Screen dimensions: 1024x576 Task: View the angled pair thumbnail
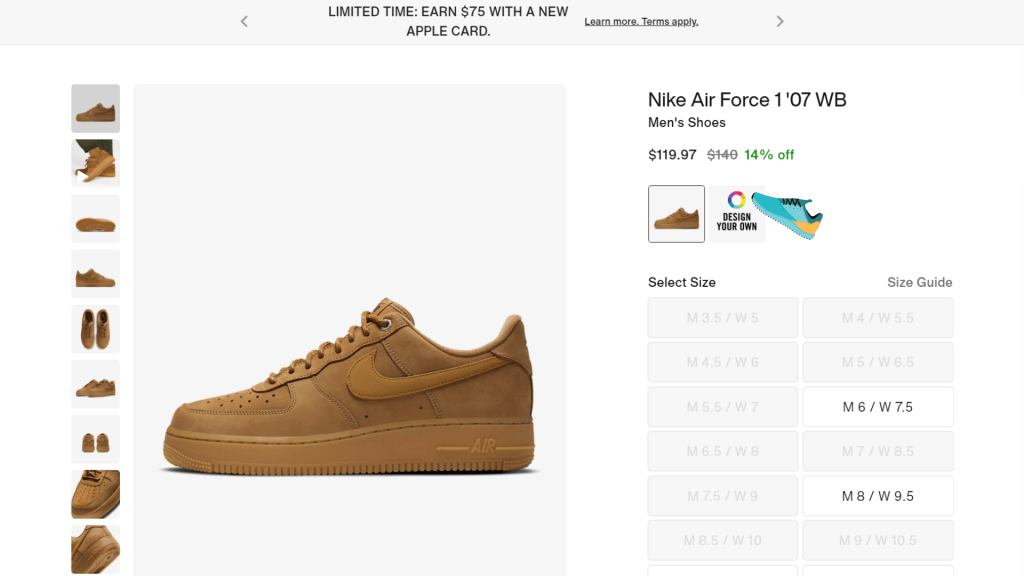(x=95, y=384)
